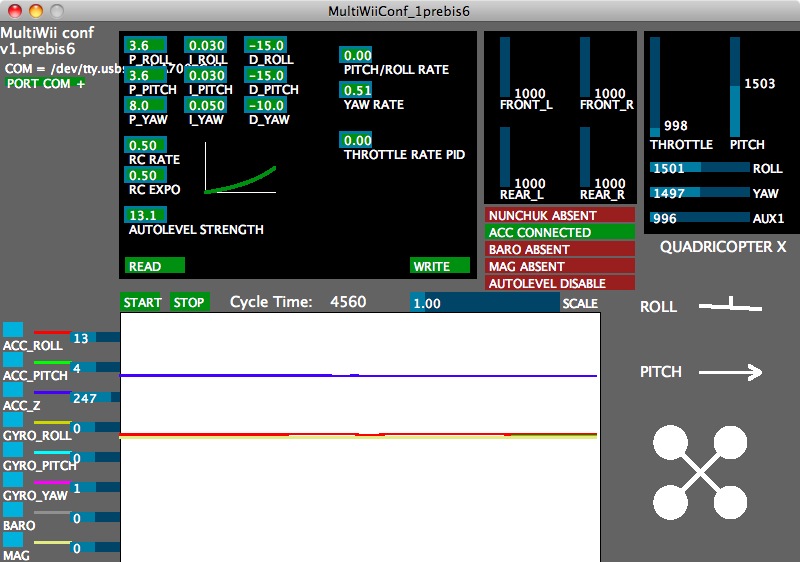Toggle the GYRO_YAW graph square
The width and height of the screenshot is (800, 562).
point(13,480)
